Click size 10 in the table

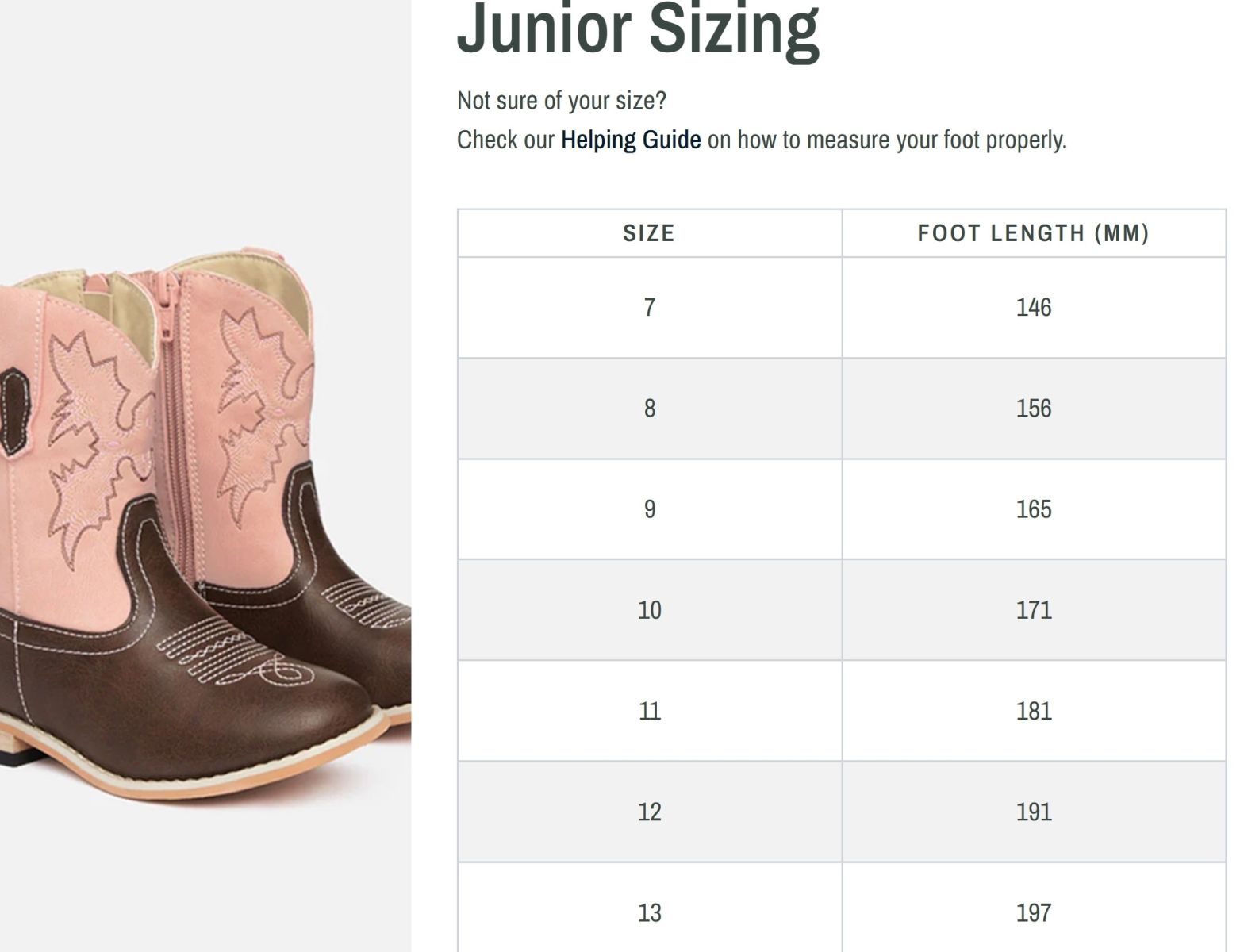point(649,609)
